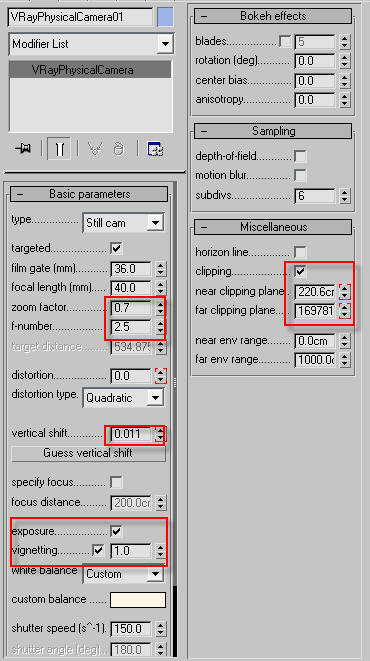Toggle Show end result icon
This screenshot has height=661, width=370.
point(59,148)
